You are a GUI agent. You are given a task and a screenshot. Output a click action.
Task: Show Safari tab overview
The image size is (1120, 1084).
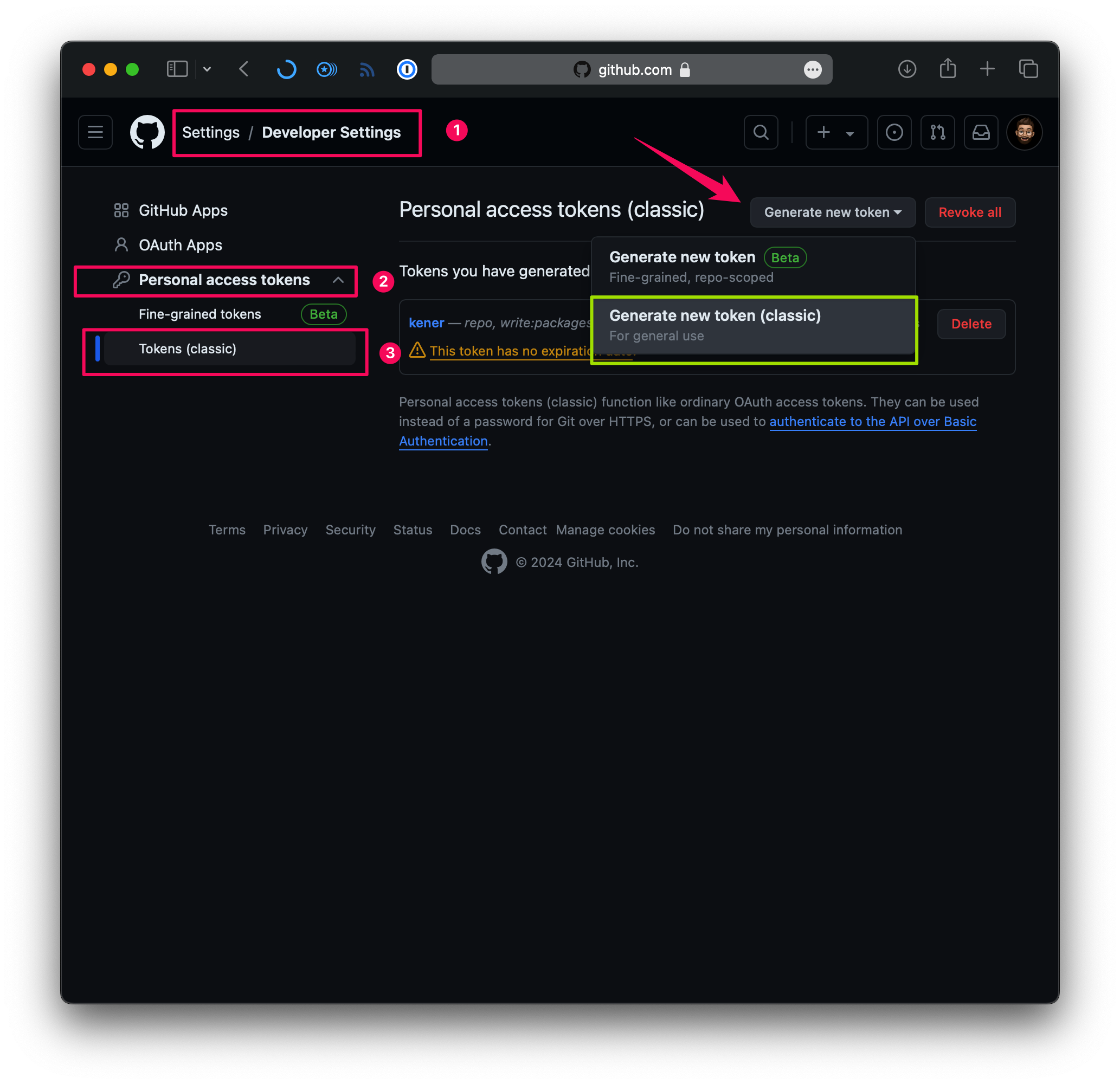pyautogui.click(x=1028, y=69)
